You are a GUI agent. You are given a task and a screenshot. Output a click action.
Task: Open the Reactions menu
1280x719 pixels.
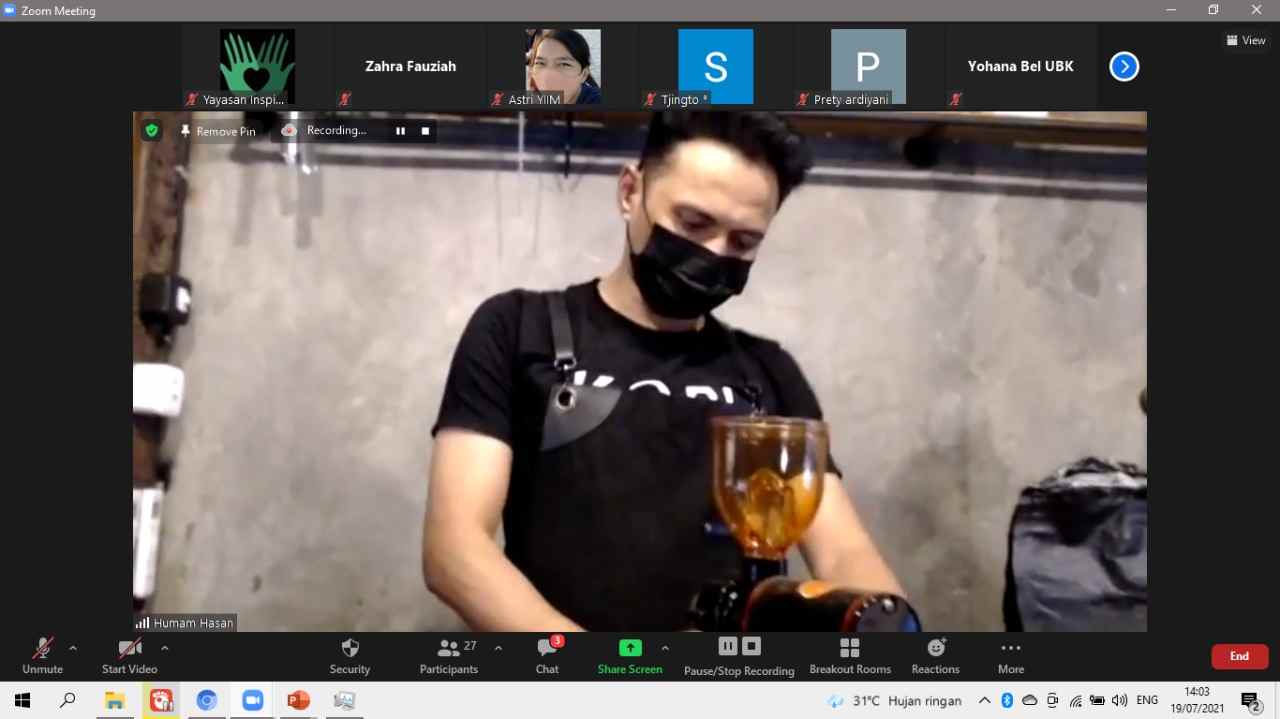[935, 655]
